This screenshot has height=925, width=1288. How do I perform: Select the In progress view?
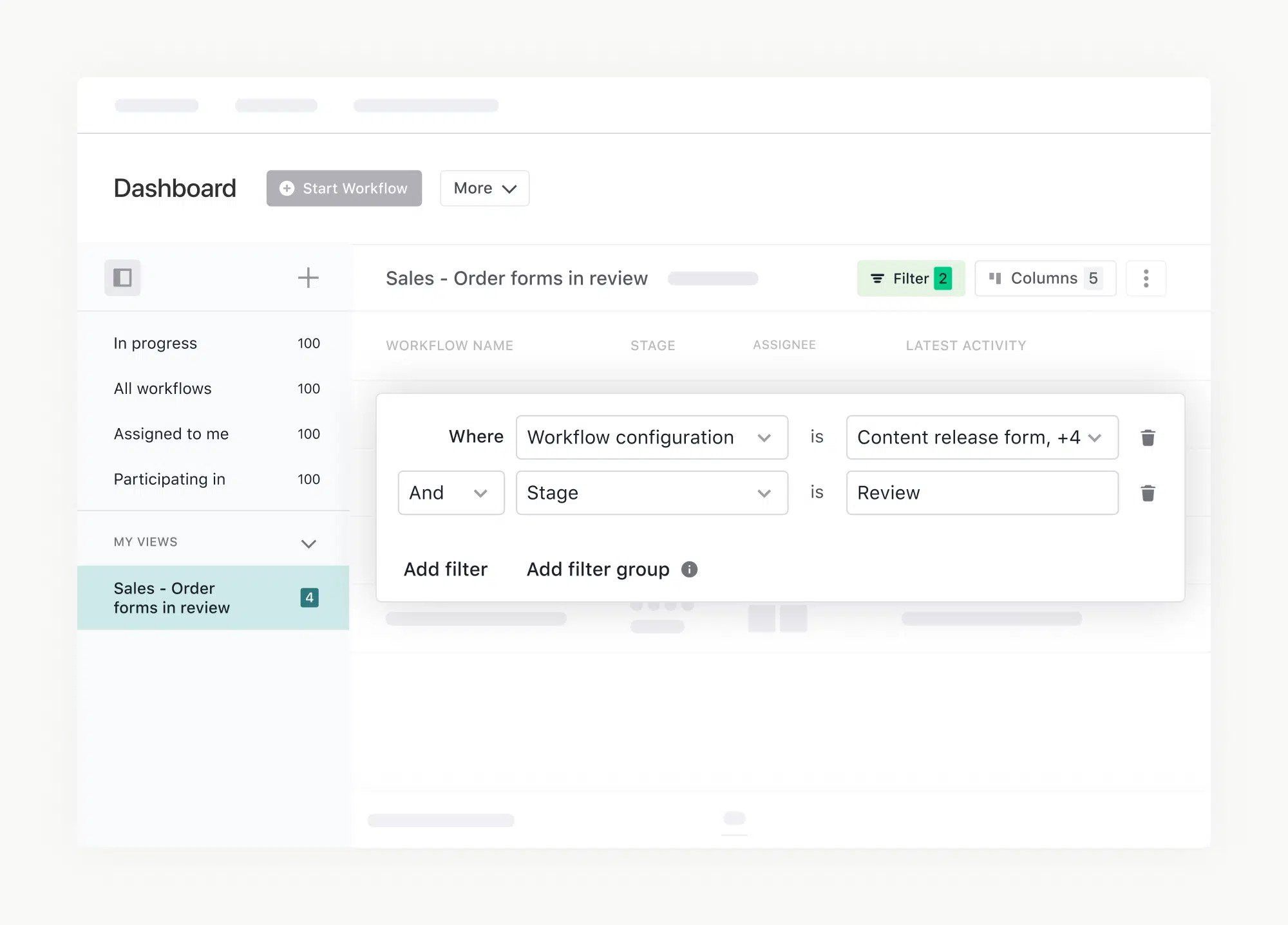(x=155, y=344)
